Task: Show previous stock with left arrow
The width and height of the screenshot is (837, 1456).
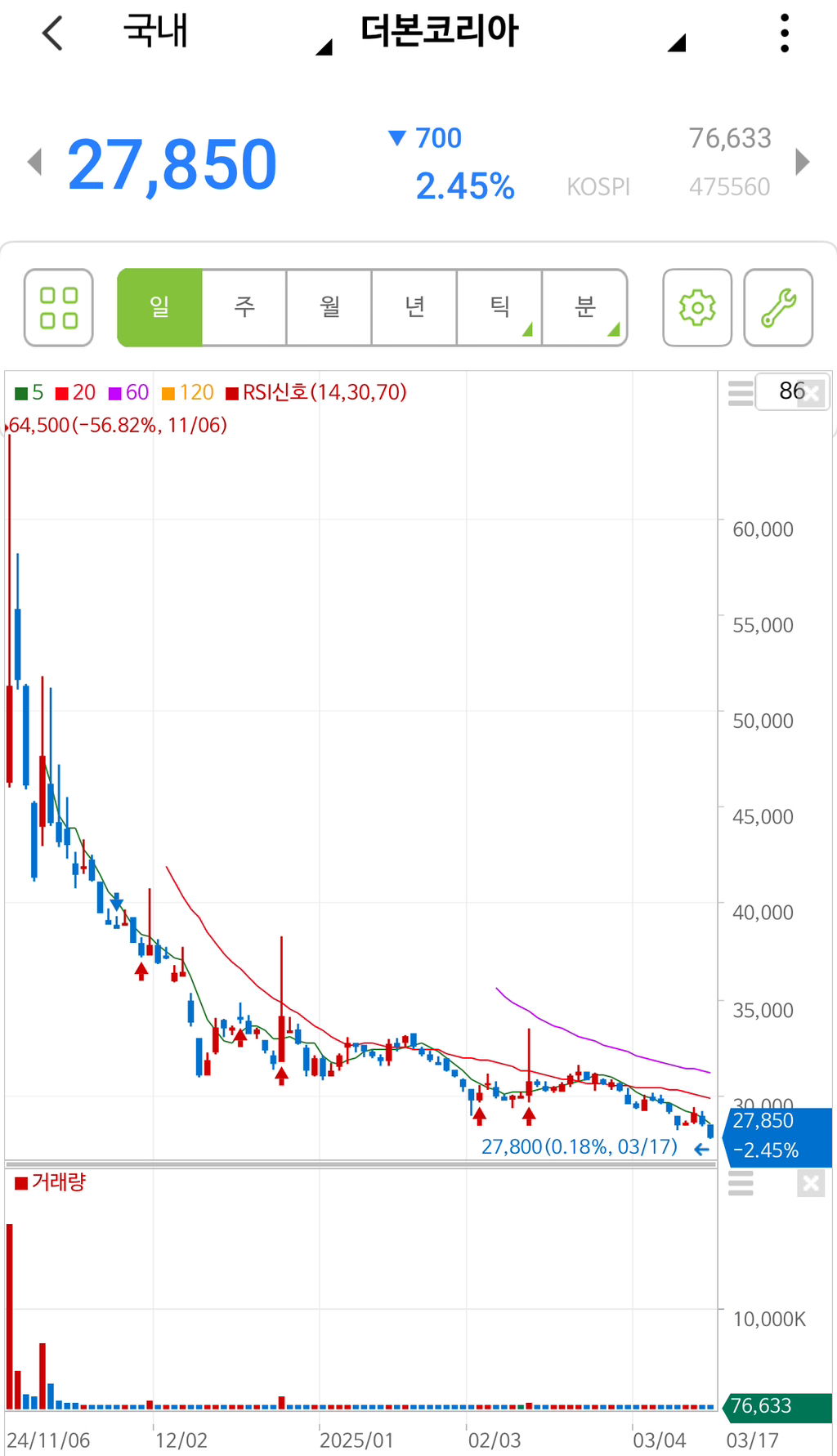Action: [34, 162]
